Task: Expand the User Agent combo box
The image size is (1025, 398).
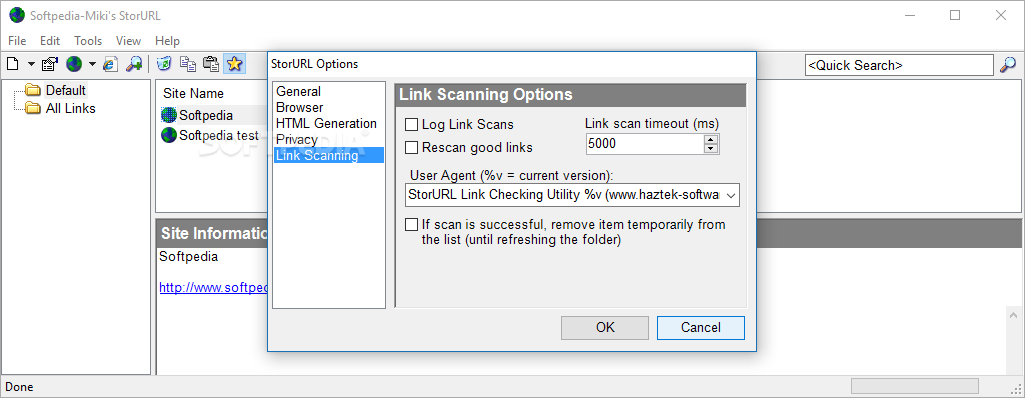Action: 731,195
